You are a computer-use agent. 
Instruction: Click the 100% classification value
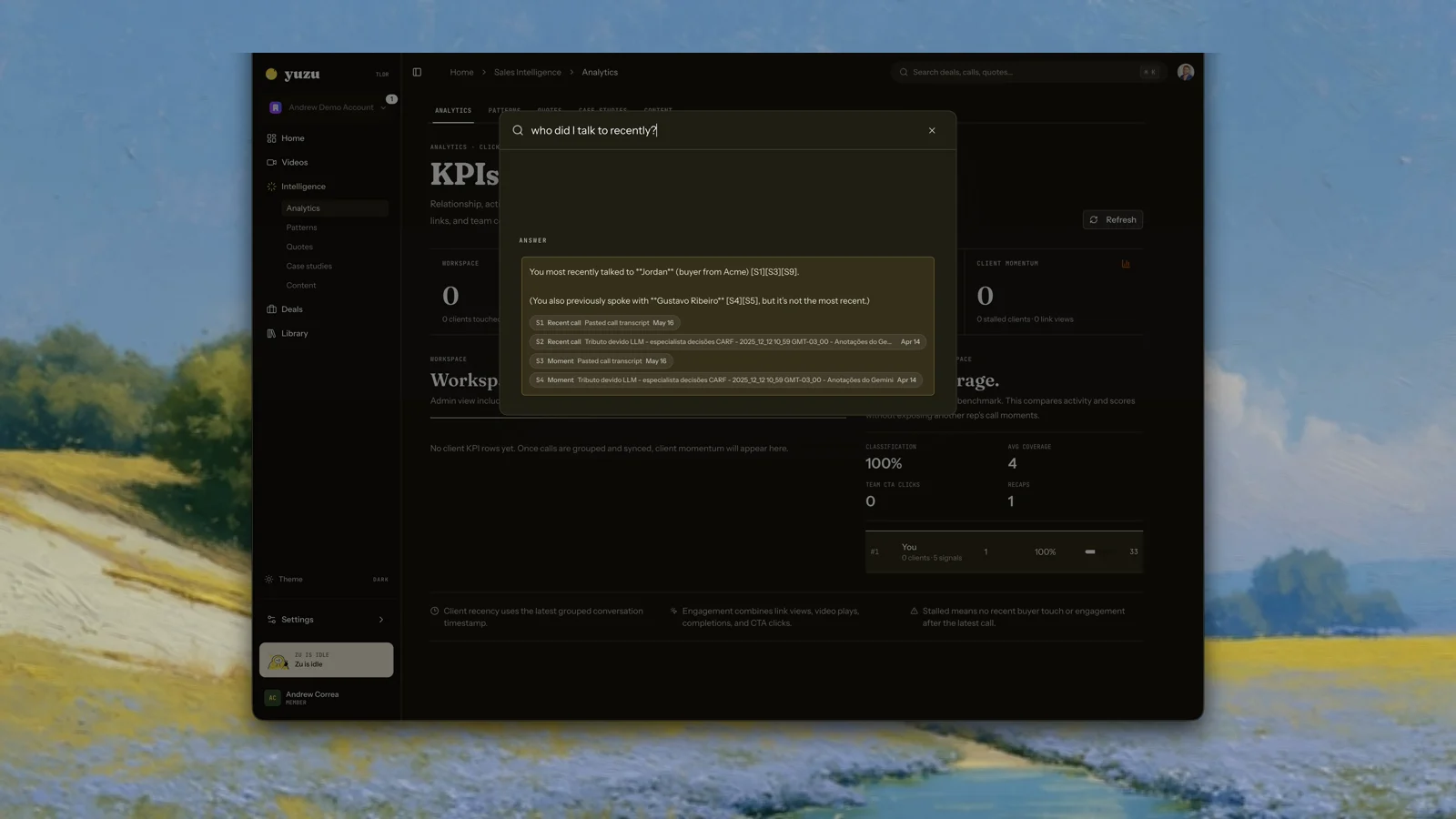pyautogui.click(x=884, y=463)
